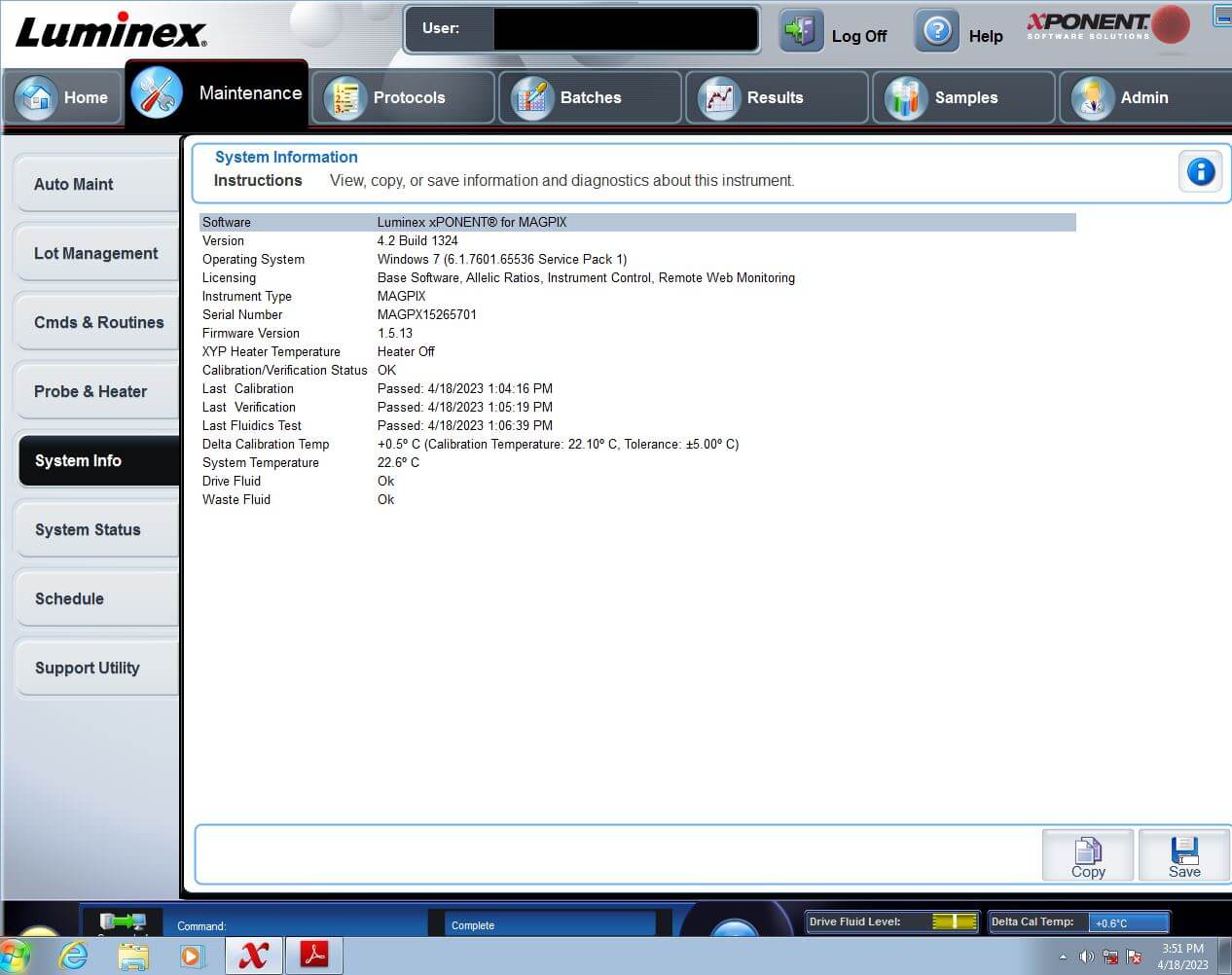Viewport: 1232px width, 975px height.
Task: Open the Protocols checklist icon
Action: (344, 98)
